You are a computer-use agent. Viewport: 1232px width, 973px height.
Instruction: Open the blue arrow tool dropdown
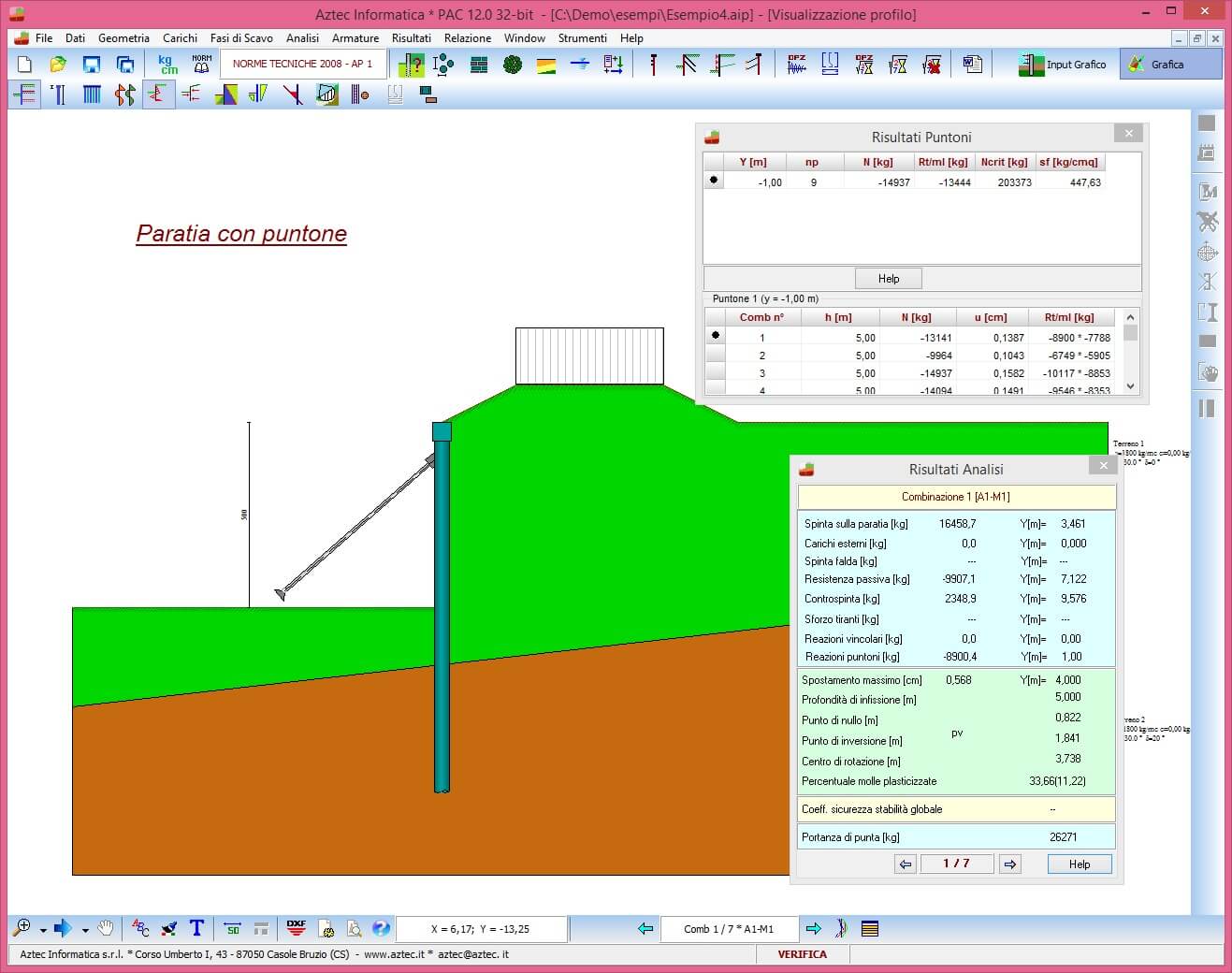pyautogui.click(x=85, y=930)
